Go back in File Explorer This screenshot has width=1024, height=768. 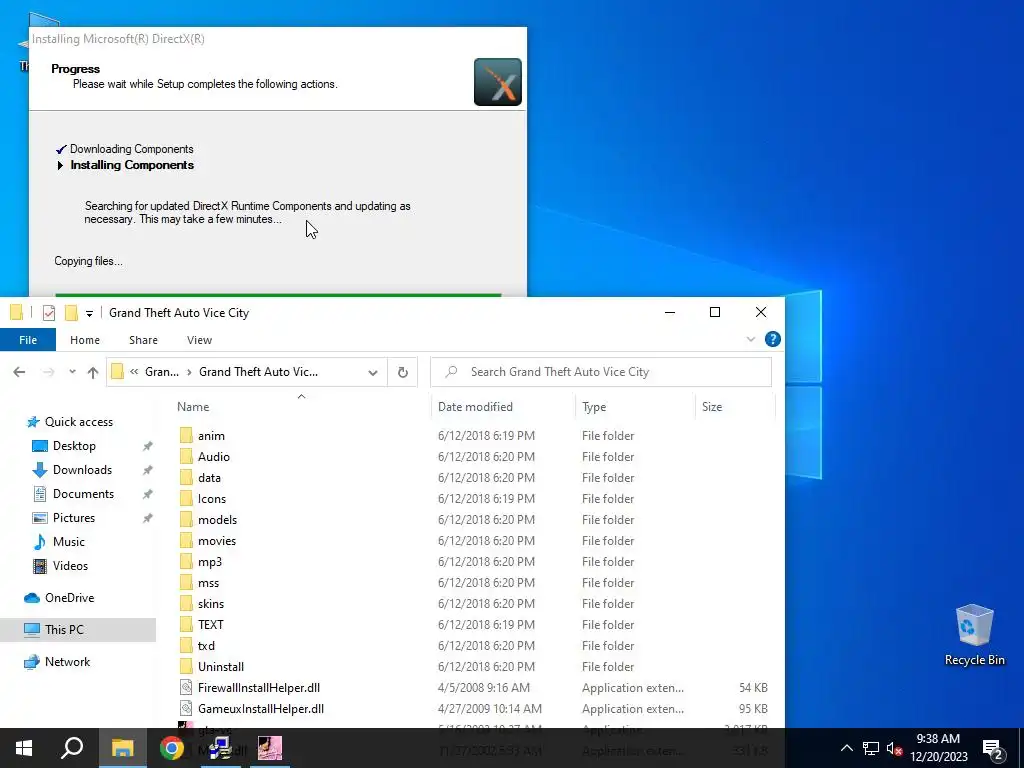pos(20,372)
